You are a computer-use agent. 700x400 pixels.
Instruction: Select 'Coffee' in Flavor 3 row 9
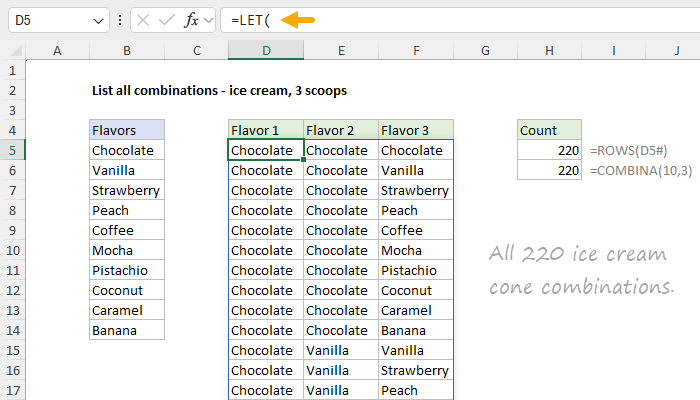(416, 230)
